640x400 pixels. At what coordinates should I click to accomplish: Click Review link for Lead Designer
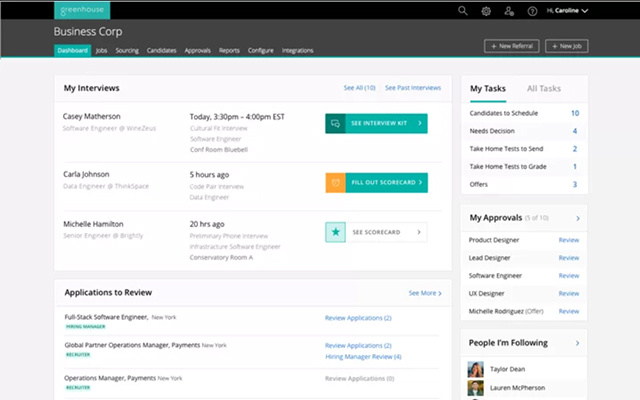pos(569,258)
